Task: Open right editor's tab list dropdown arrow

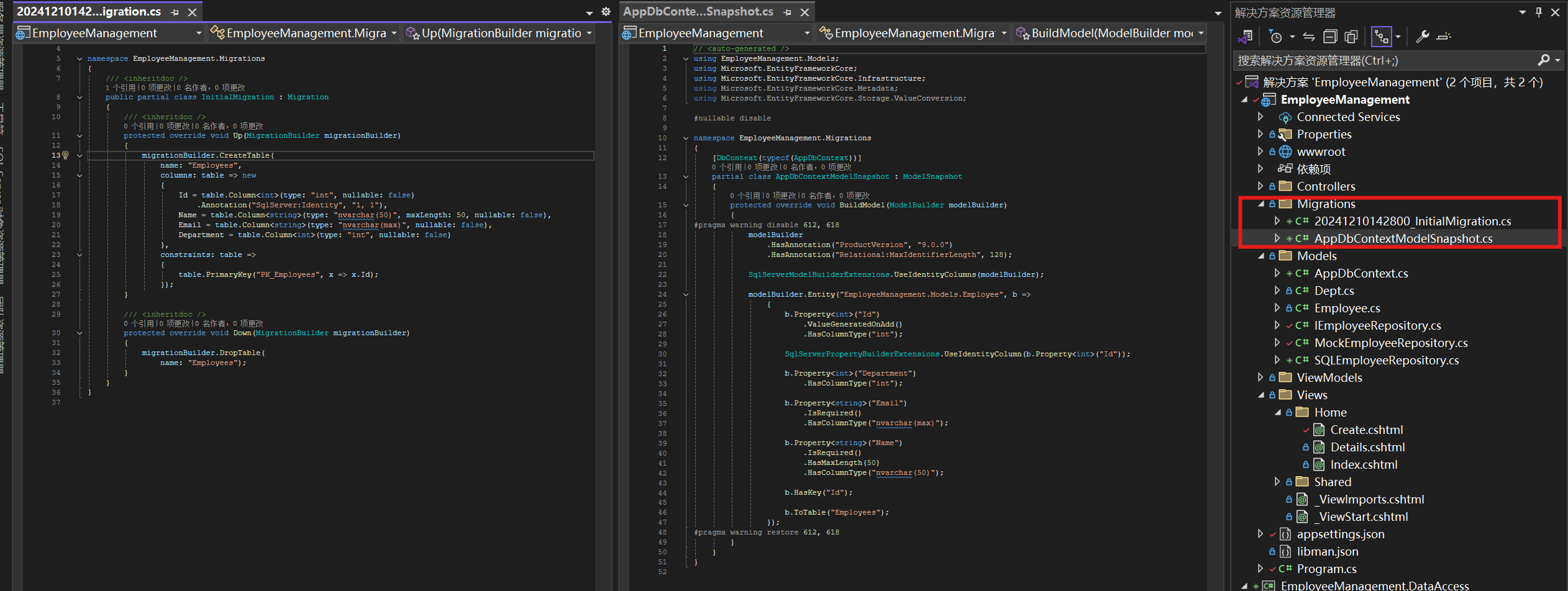Action: coord(1218,12)
